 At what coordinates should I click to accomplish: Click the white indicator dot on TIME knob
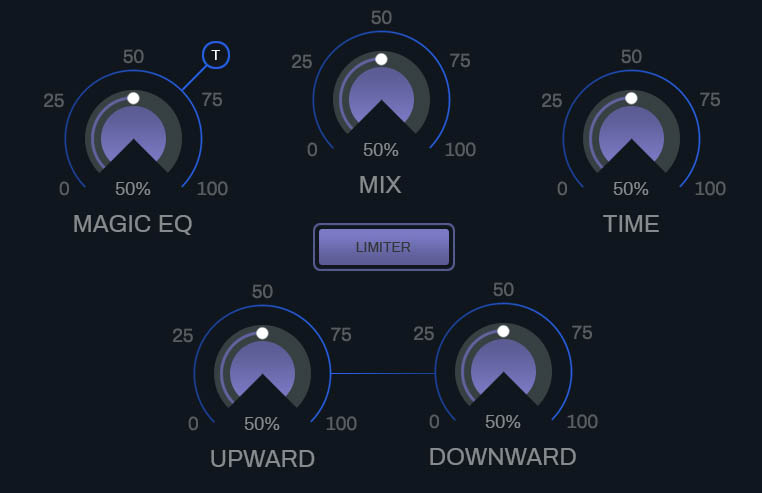631,98
